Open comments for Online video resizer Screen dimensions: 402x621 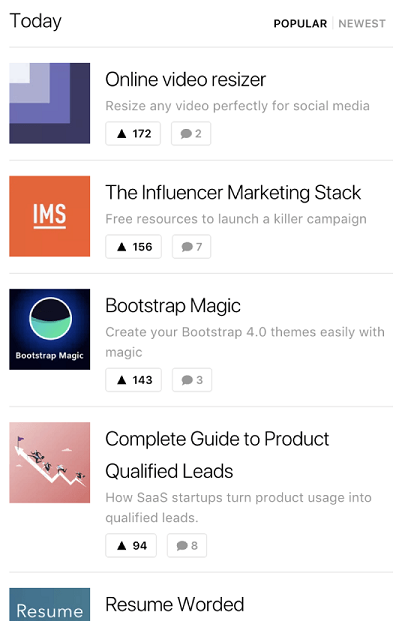191,133
